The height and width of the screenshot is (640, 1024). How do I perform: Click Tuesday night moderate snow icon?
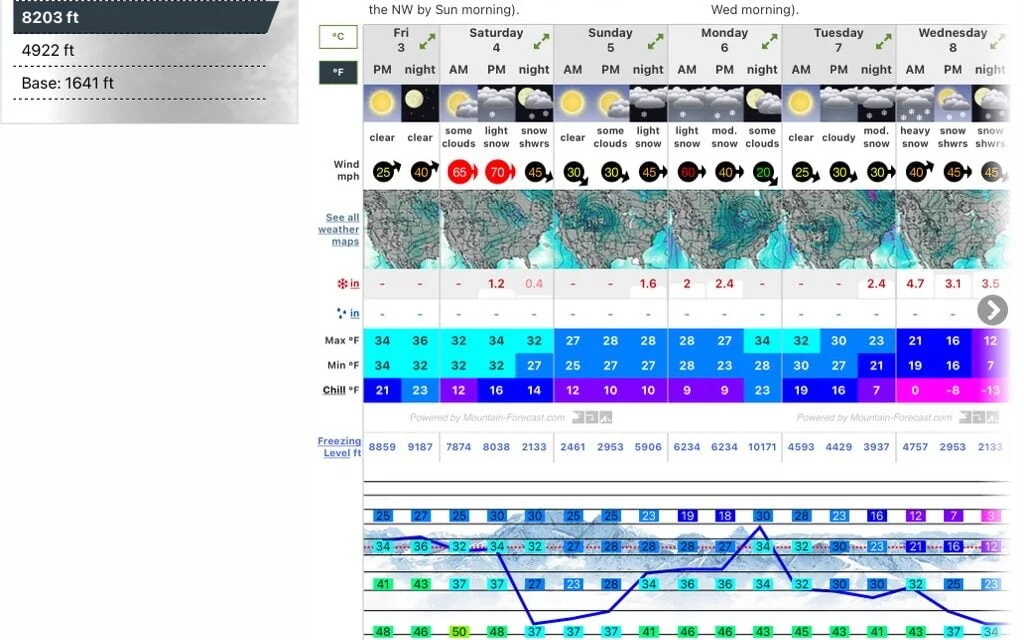(876, 103)
